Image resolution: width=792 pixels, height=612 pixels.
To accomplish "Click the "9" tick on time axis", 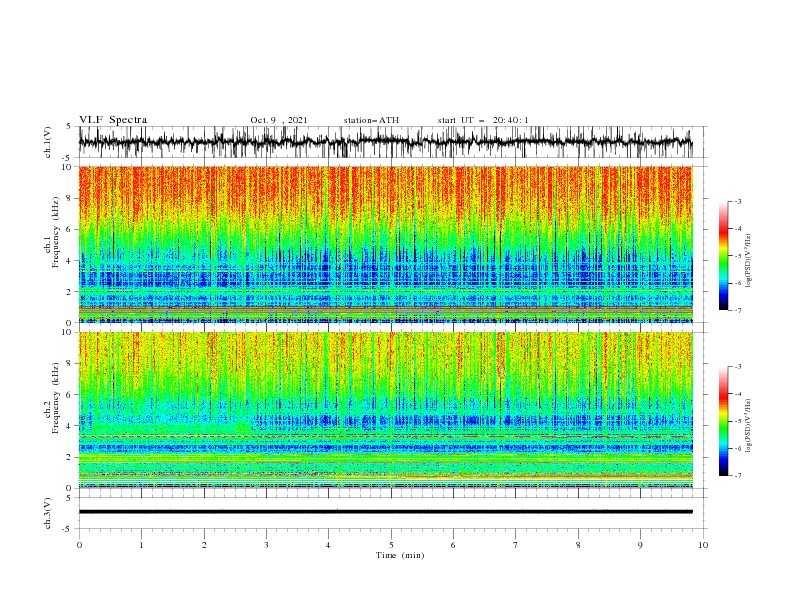I will point(640,545).
